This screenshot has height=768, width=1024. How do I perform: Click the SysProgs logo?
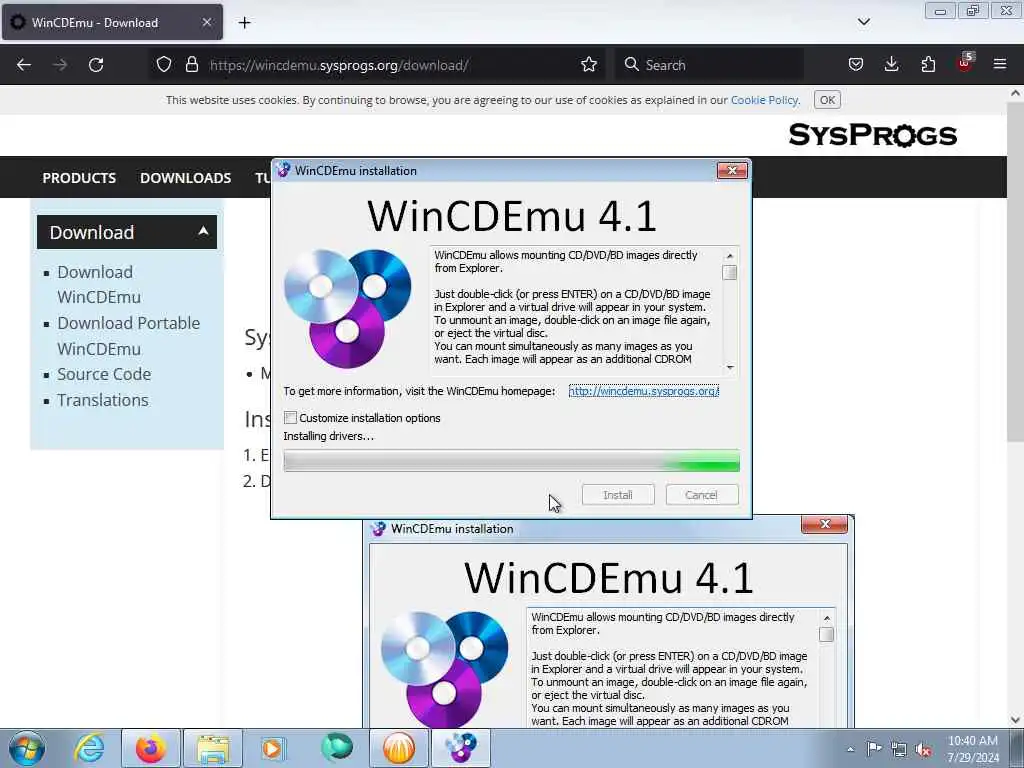[x=872, y=135]
